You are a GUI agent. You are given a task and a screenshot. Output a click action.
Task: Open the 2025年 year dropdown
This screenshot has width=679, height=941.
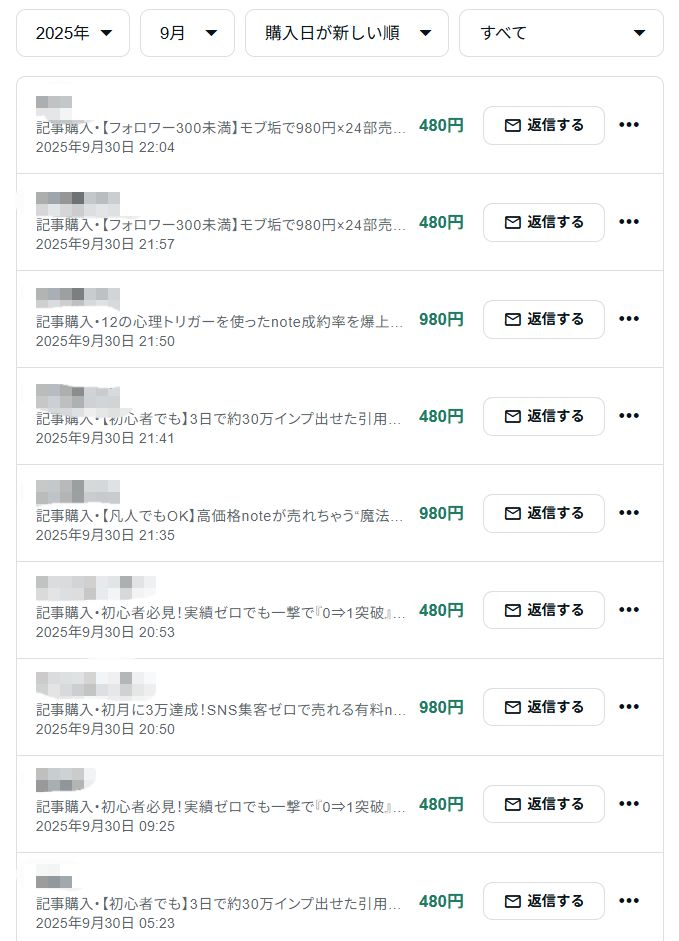[x=73, y=33]
